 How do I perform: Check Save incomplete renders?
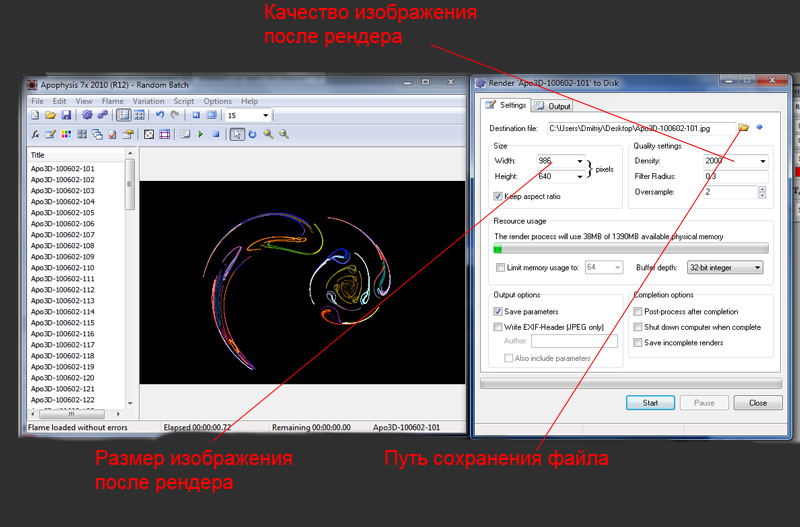[637, 343]
